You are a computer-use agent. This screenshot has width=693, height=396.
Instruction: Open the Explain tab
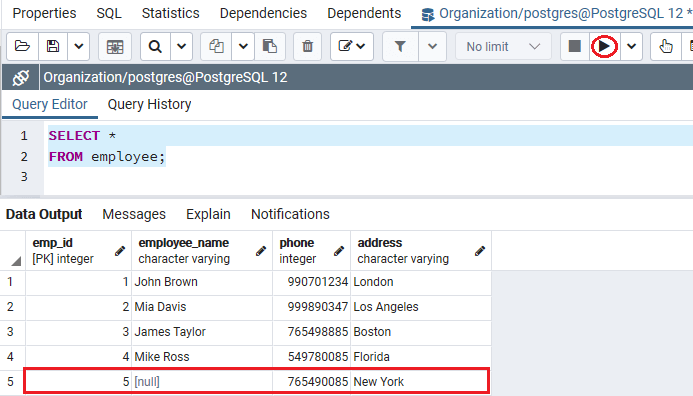(208, 214)
